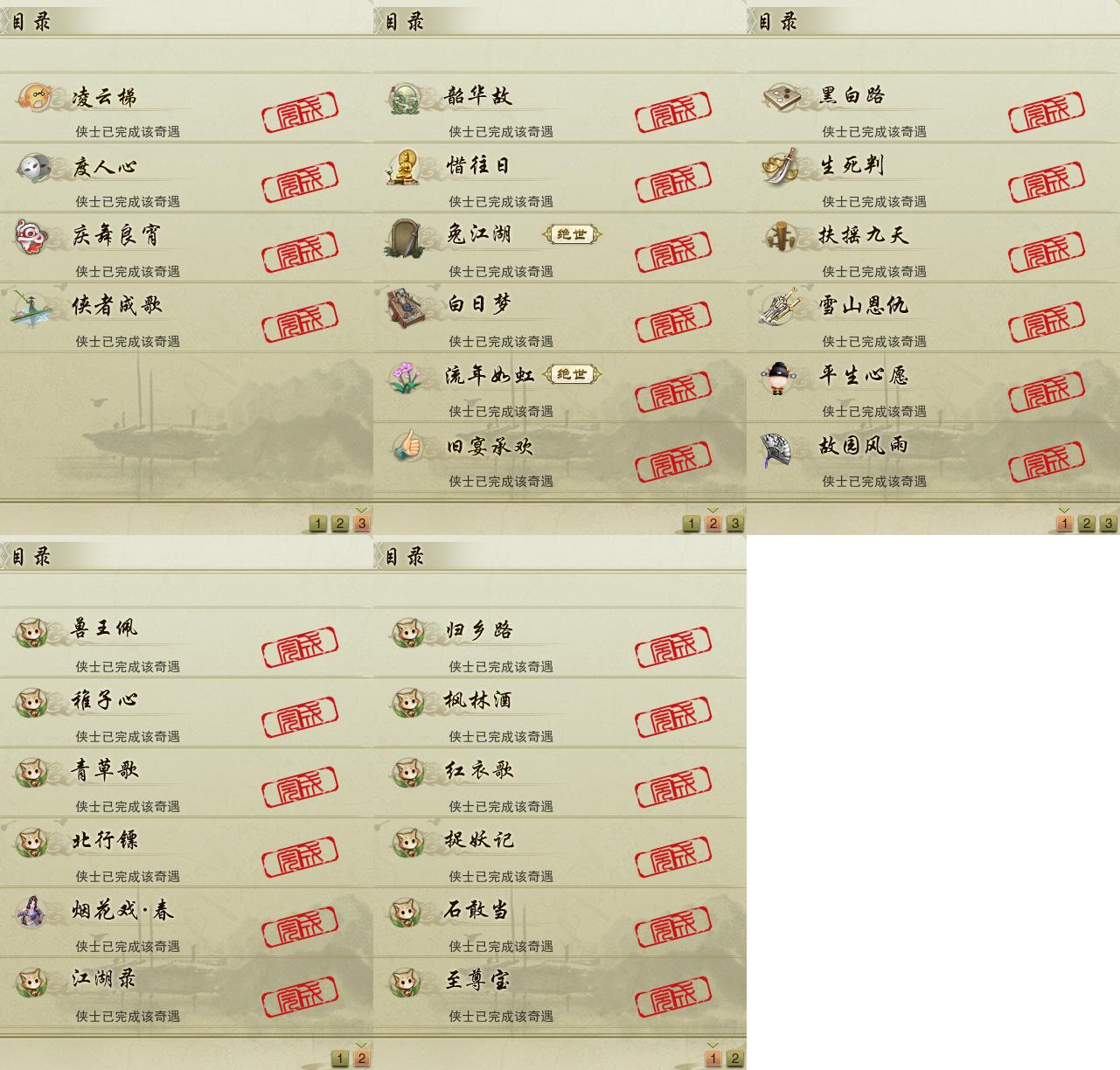Click the 绝世 badge beside 兔江湖

point(572,234)
